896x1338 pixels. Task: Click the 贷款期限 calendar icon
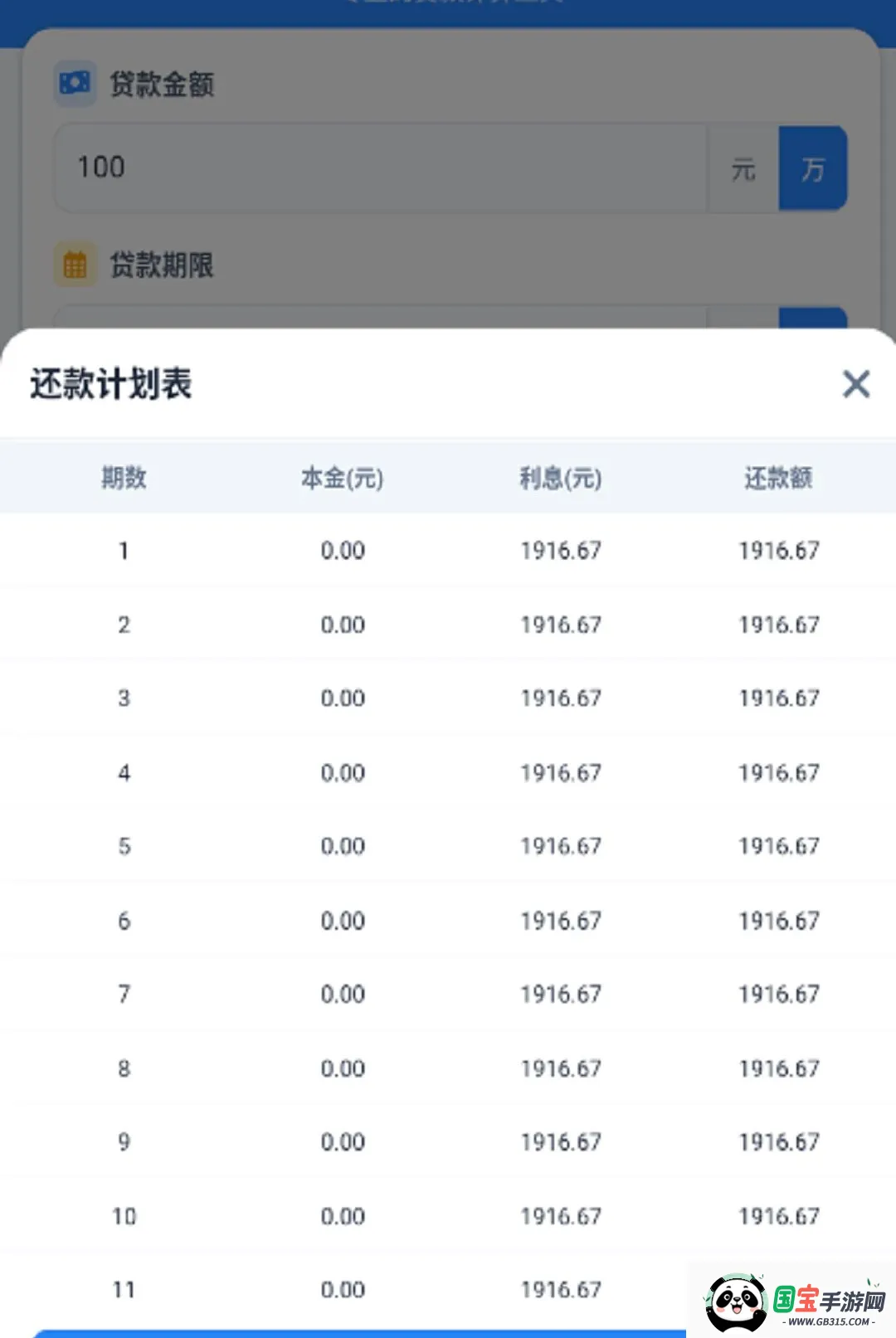point(75,265)
